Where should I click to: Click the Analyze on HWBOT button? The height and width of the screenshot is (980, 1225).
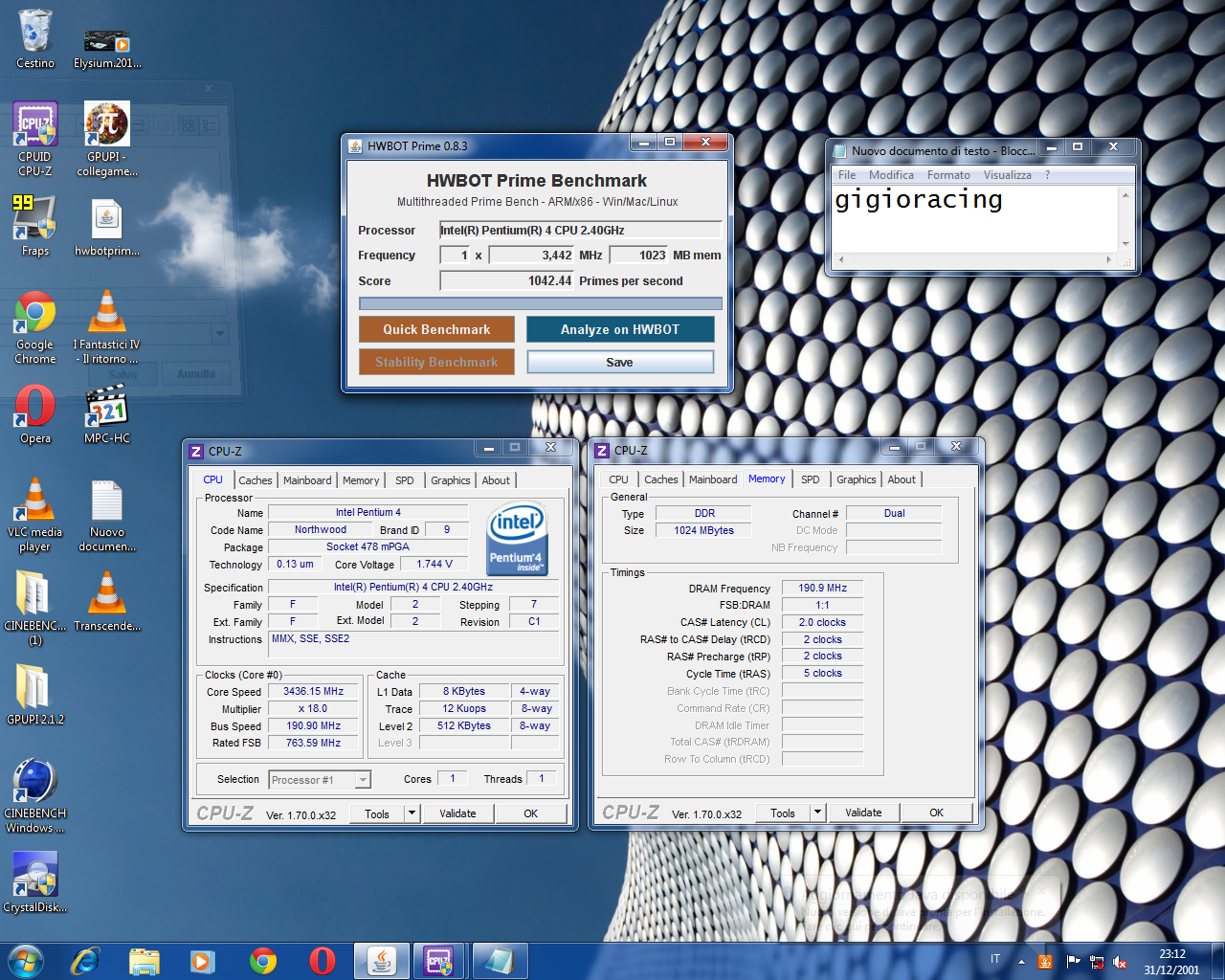click(x=620, y=329)
